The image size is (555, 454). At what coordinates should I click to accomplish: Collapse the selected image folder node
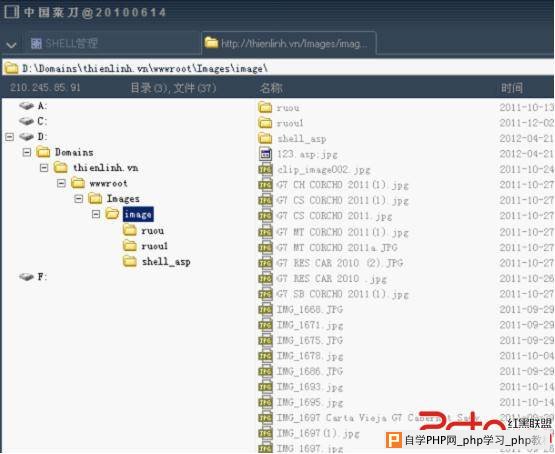pyautogui.click(x=96, y=214)
